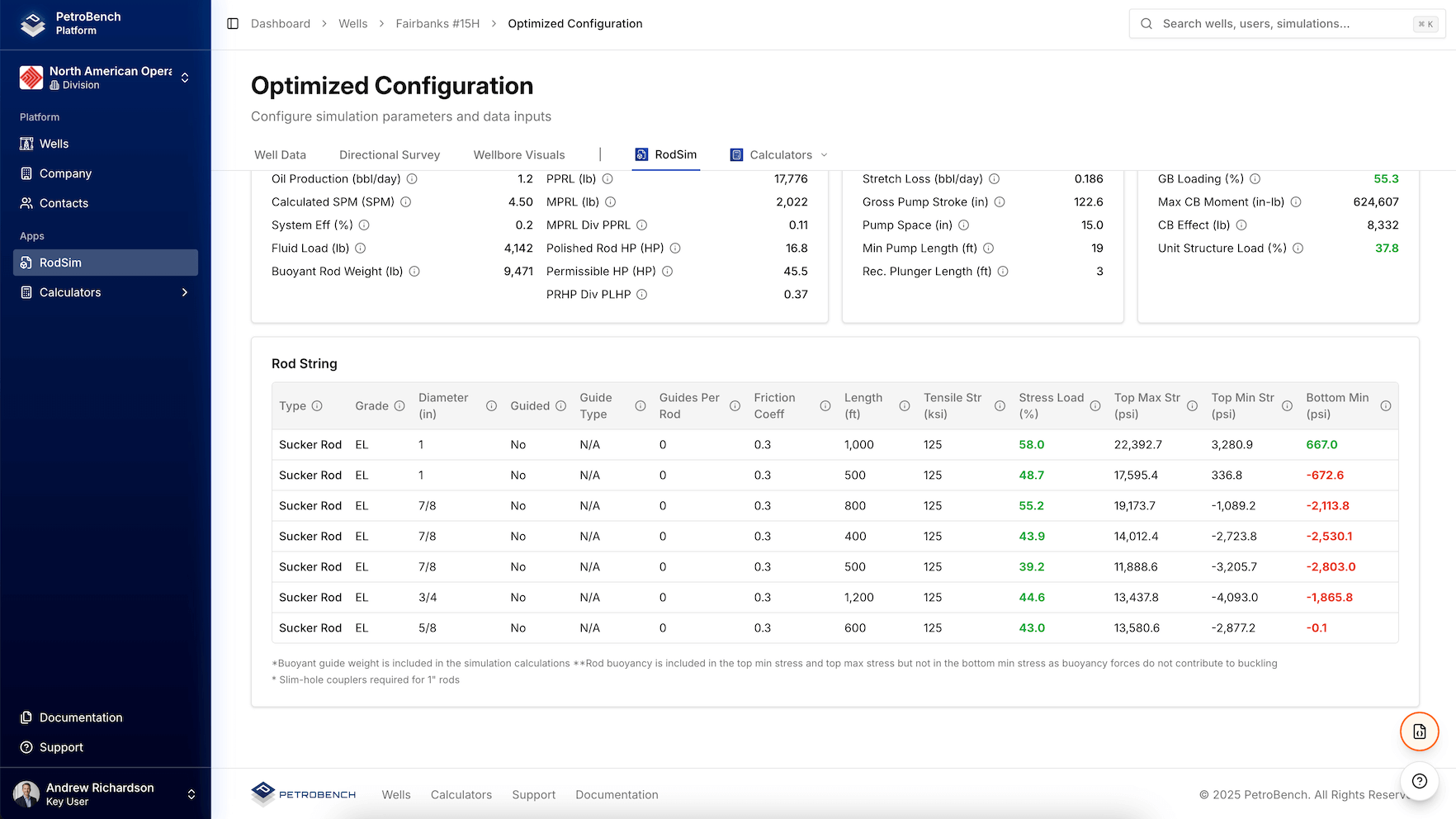
Task: Switch to the Wellbore Visuals tab
Action: (x=519, y=155)
